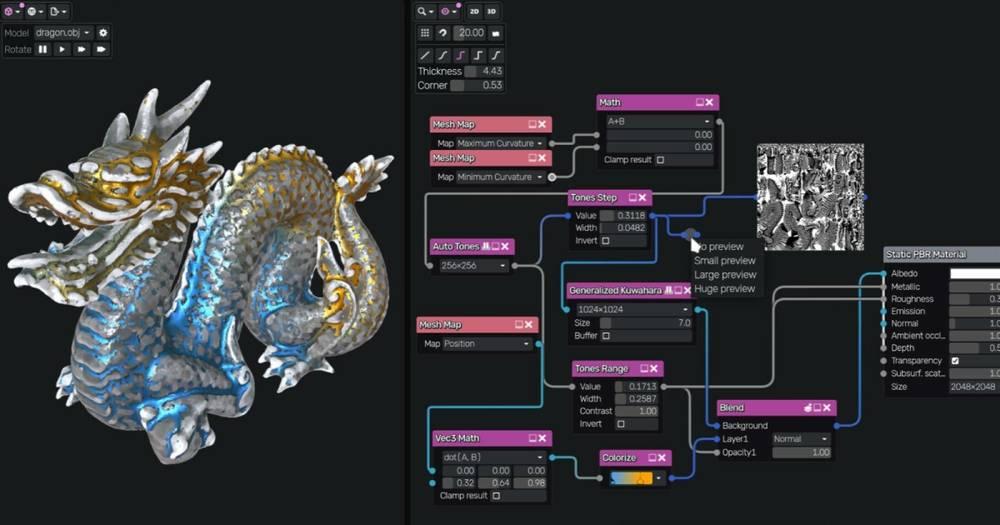Toggle the grid snap icon
The height and width of the screenshot is (525, 1000).
coord(425,33)
